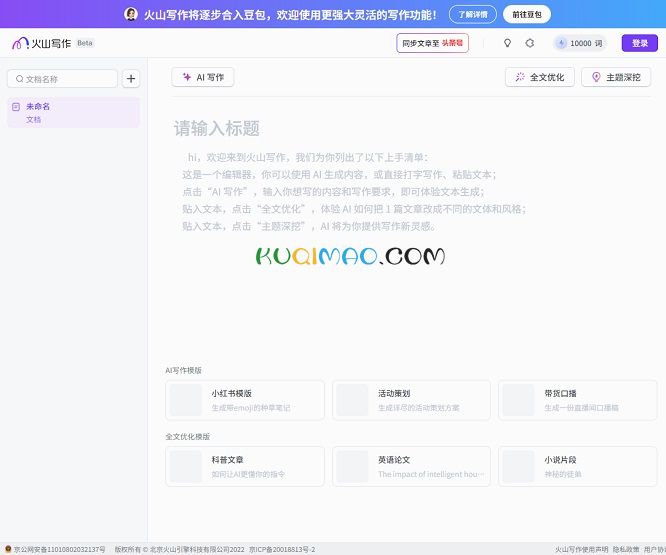Choose the 小说片段 template card

pyautogui.click(x=578, y=466)
